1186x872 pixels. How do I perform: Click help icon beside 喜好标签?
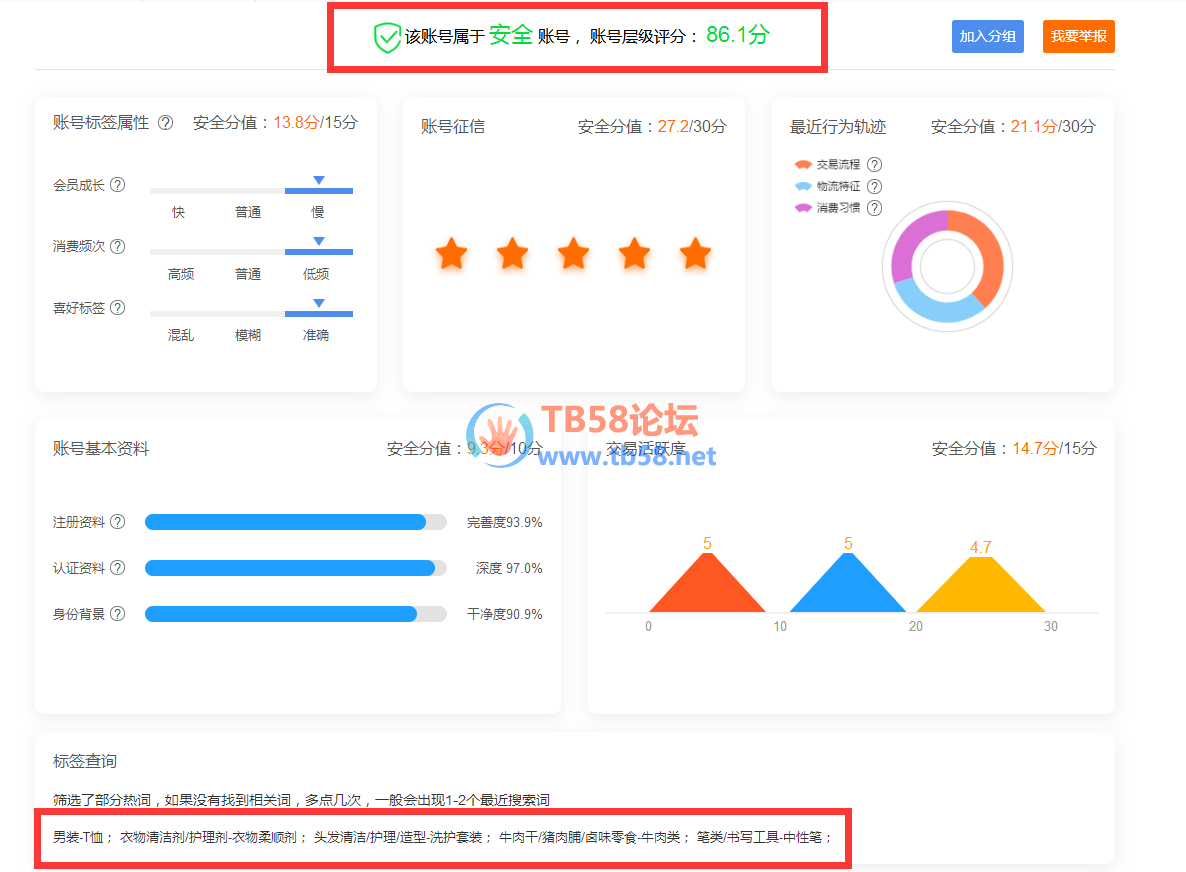pyautogui.click(x=118, y=308)
